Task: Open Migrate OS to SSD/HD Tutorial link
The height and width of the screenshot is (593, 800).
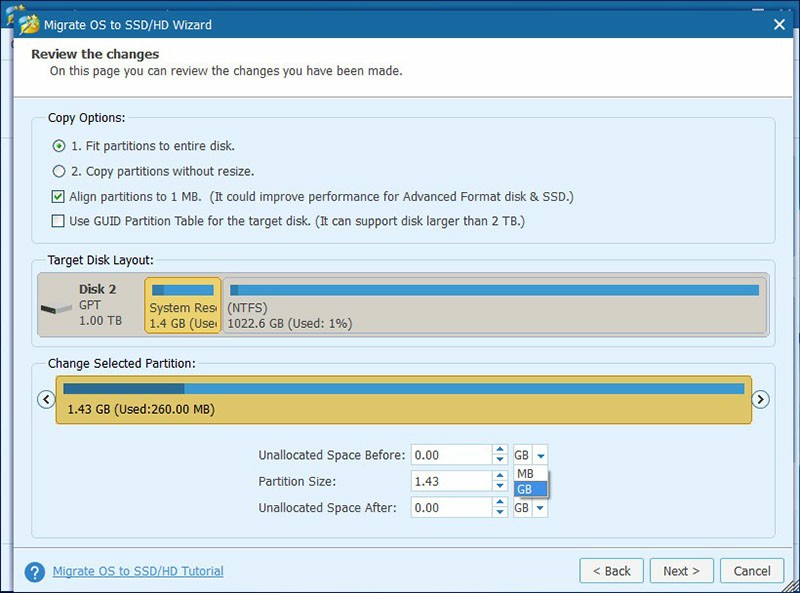Action: 138,571
